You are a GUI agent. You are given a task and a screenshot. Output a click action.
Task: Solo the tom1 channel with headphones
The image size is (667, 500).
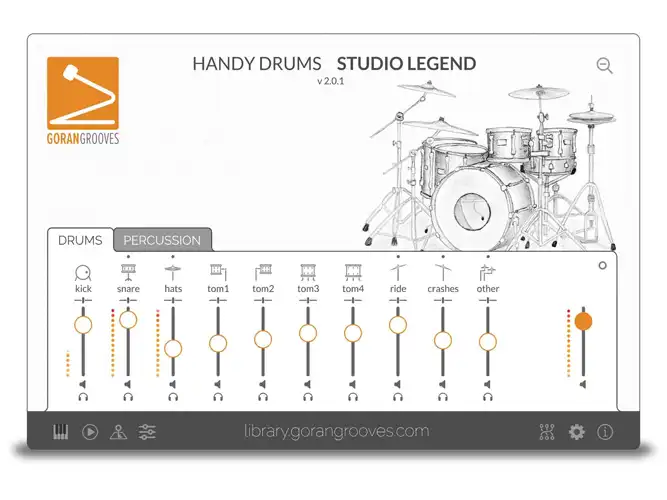[x=218, y=397]
